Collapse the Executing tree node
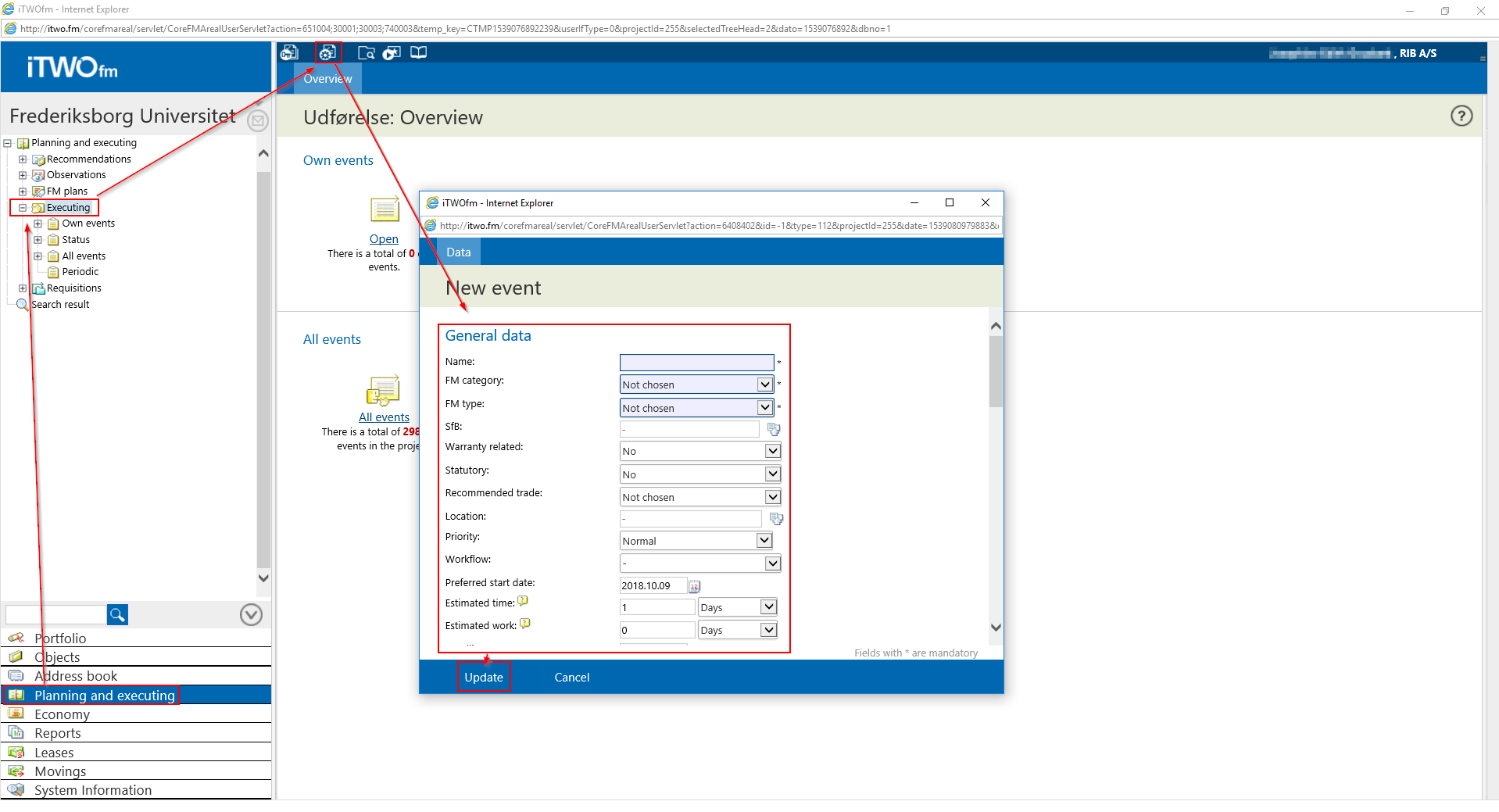This screenshot has height=812, width=1499. (23, 208)
